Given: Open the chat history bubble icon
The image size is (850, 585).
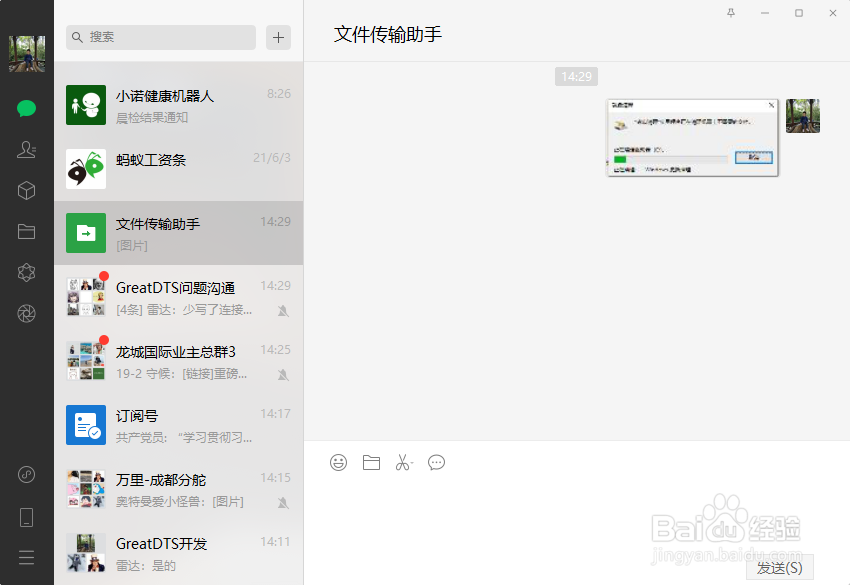Looking at the screenshot, I should (x=436, y=462).
